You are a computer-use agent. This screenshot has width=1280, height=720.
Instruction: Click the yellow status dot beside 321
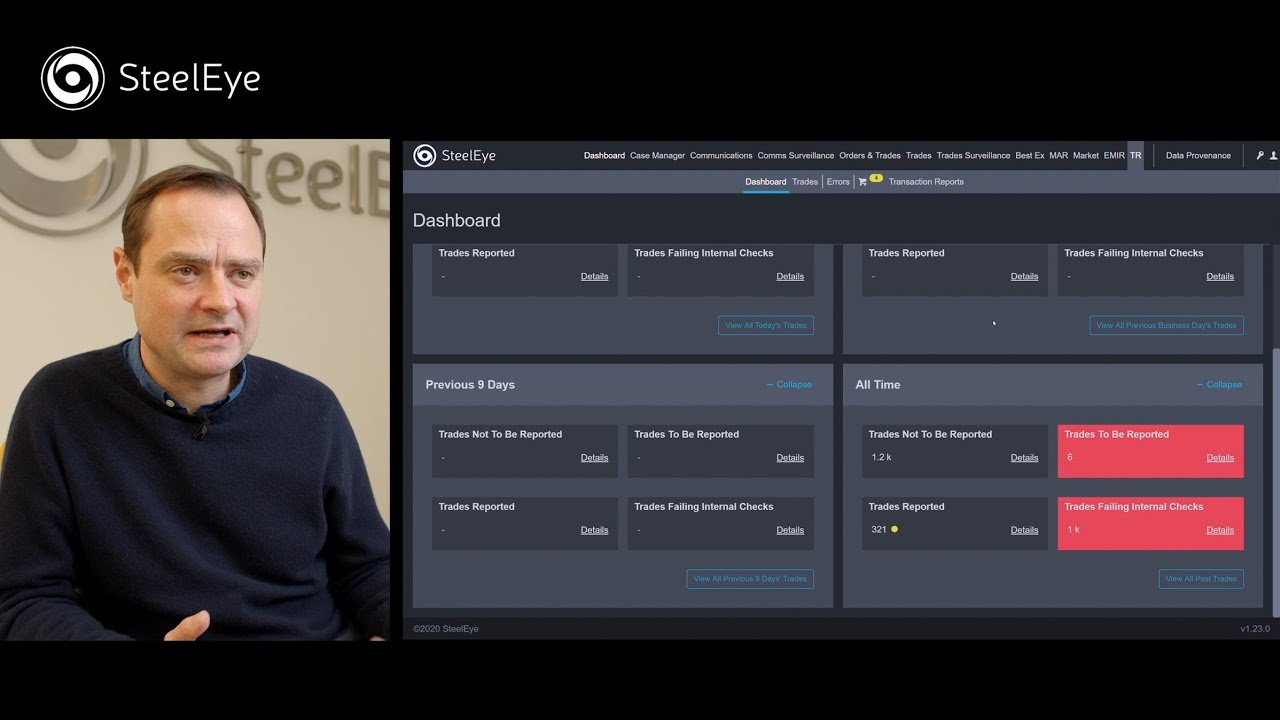coord(894,529)
